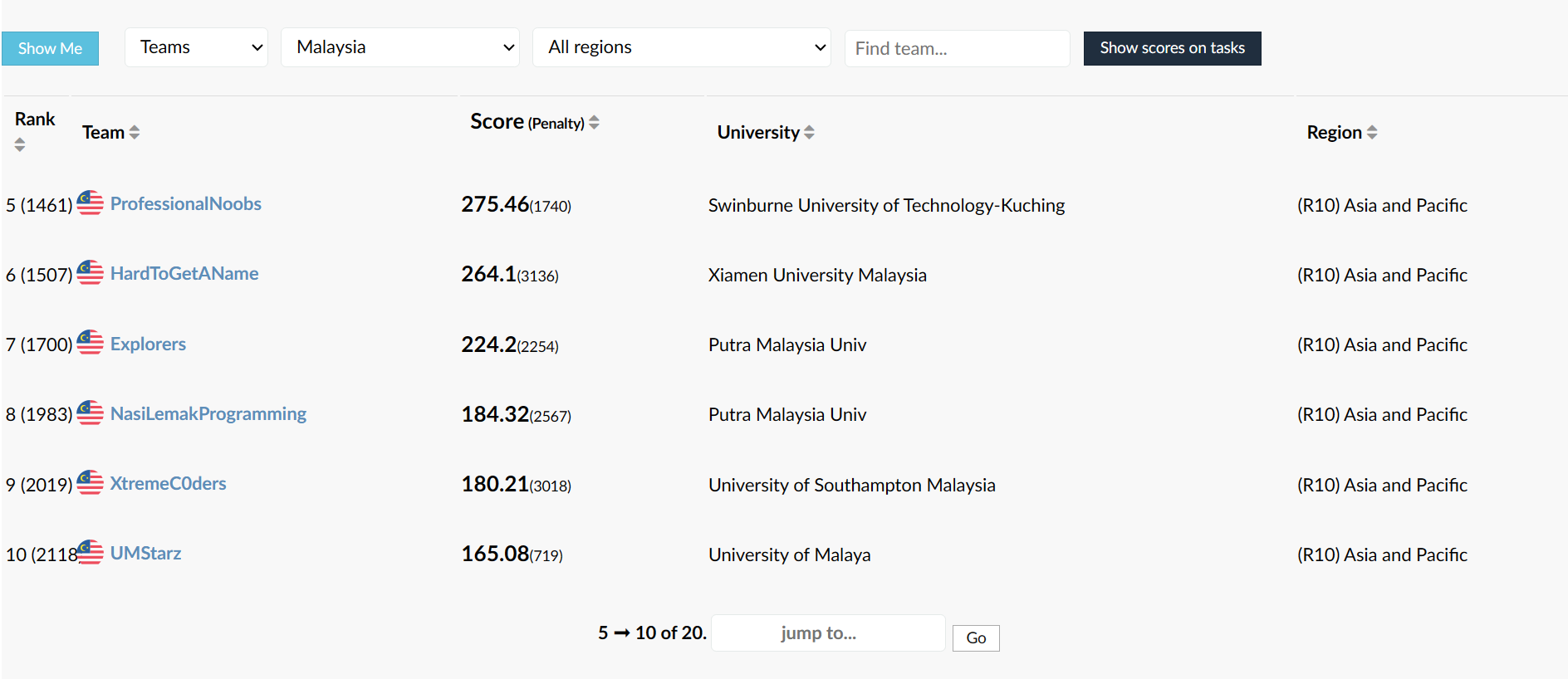Select rank 6 (1507) cell
Screen dimensions: 1568x679
point(39,275)
